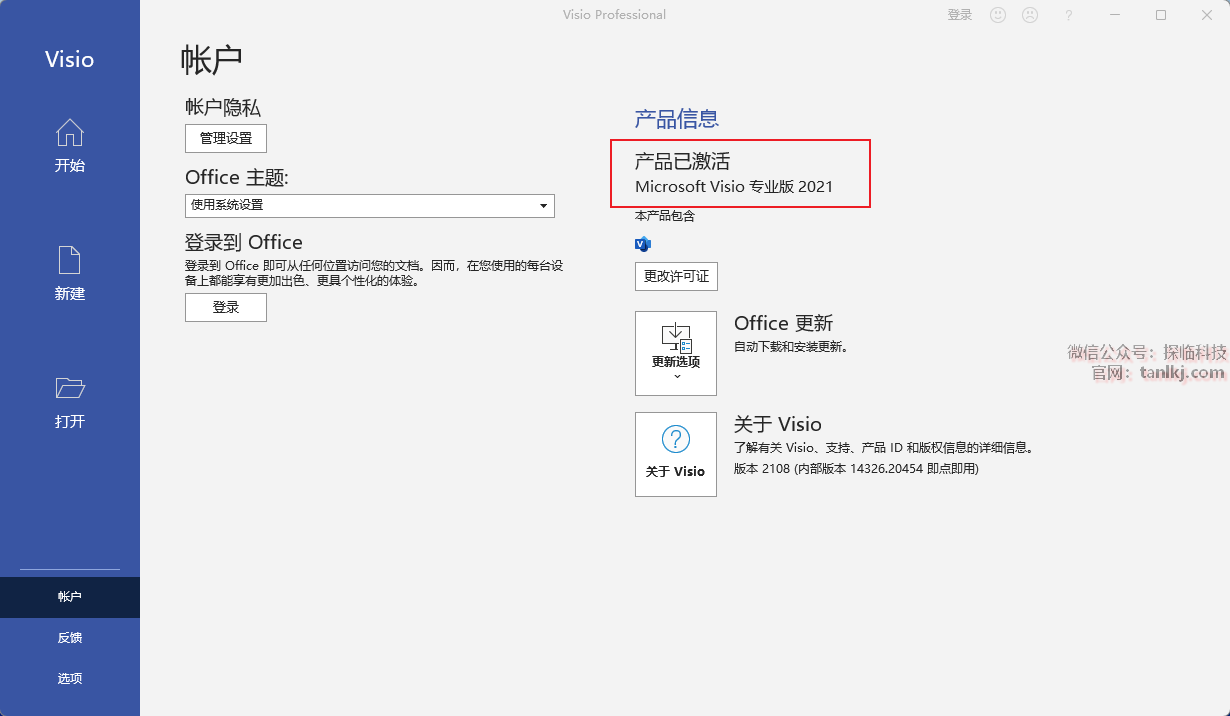Open the 关于 Visio about dialog

[x=676, y=454]
